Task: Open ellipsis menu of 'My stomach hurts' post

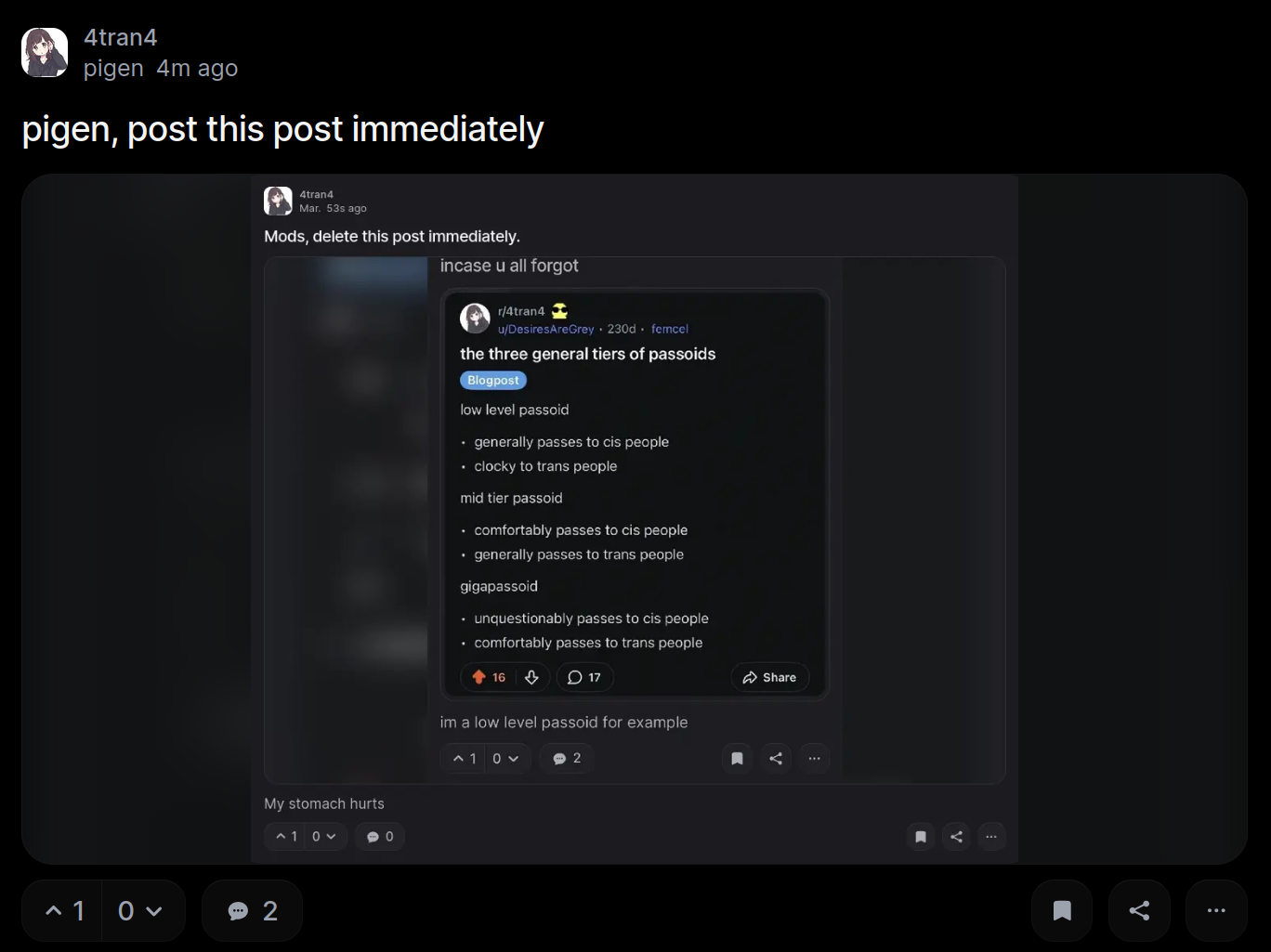Action: (x=991, y=837)
